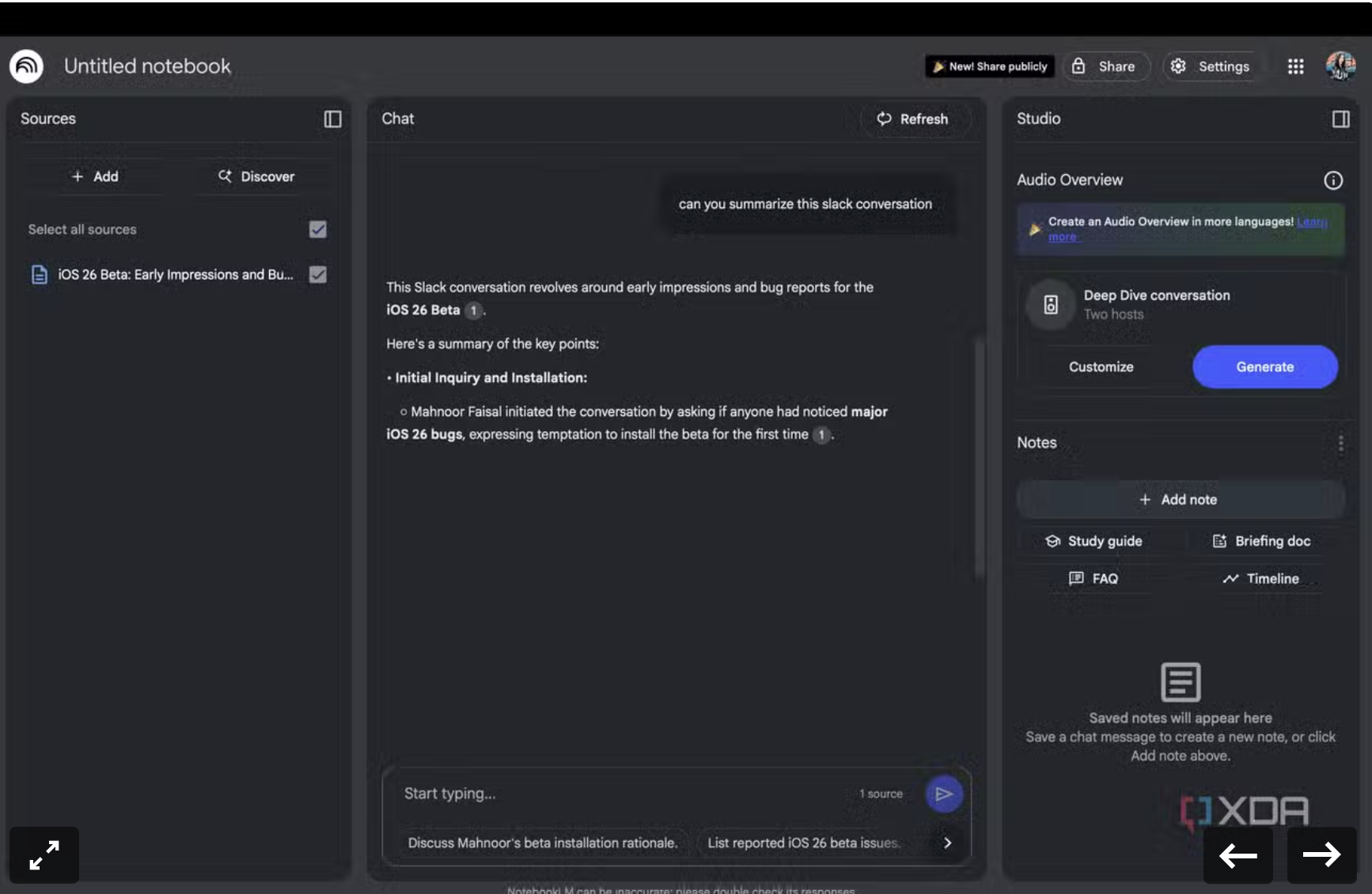Open citation 1 after 'first time'
Viewport: 1372px width, 894px height.
[821, 434]
